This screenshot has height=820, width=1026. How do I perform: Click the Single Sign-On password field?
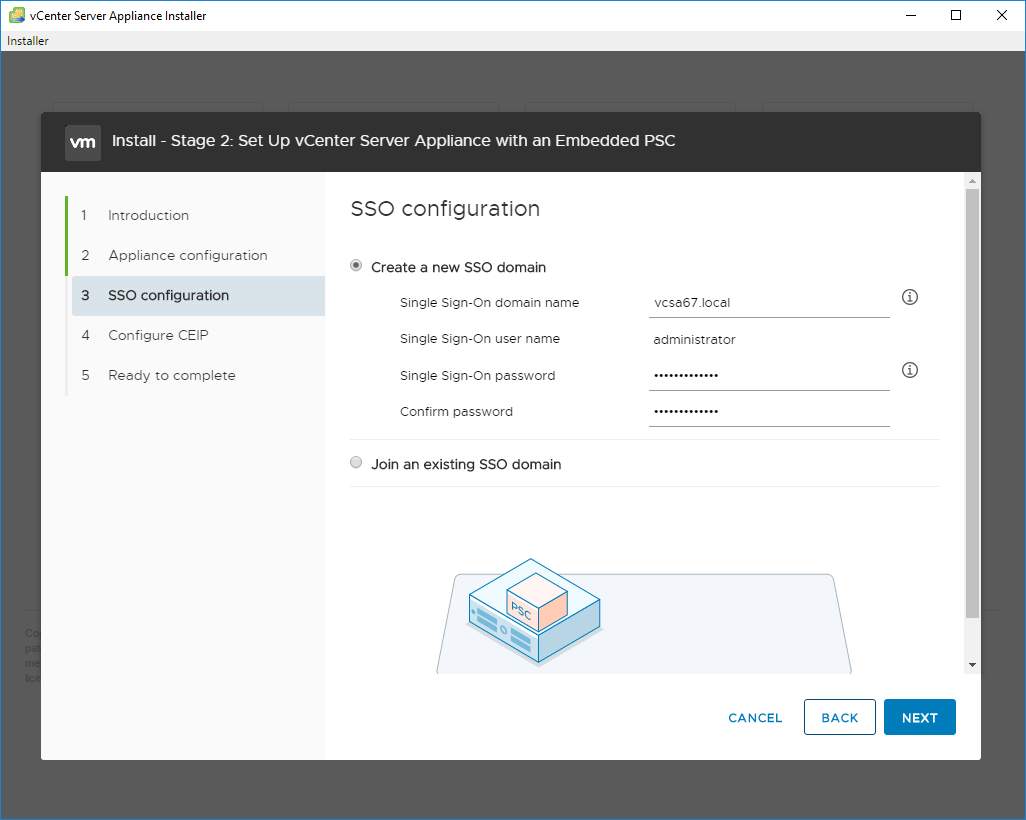click(769, 376)
